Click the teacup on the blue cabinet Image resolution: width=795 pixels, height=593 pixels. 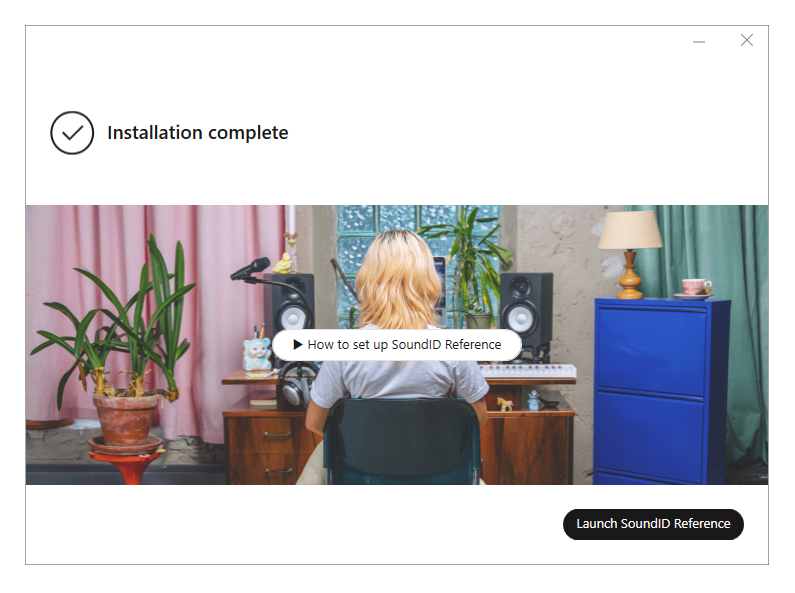pos(695,287)
